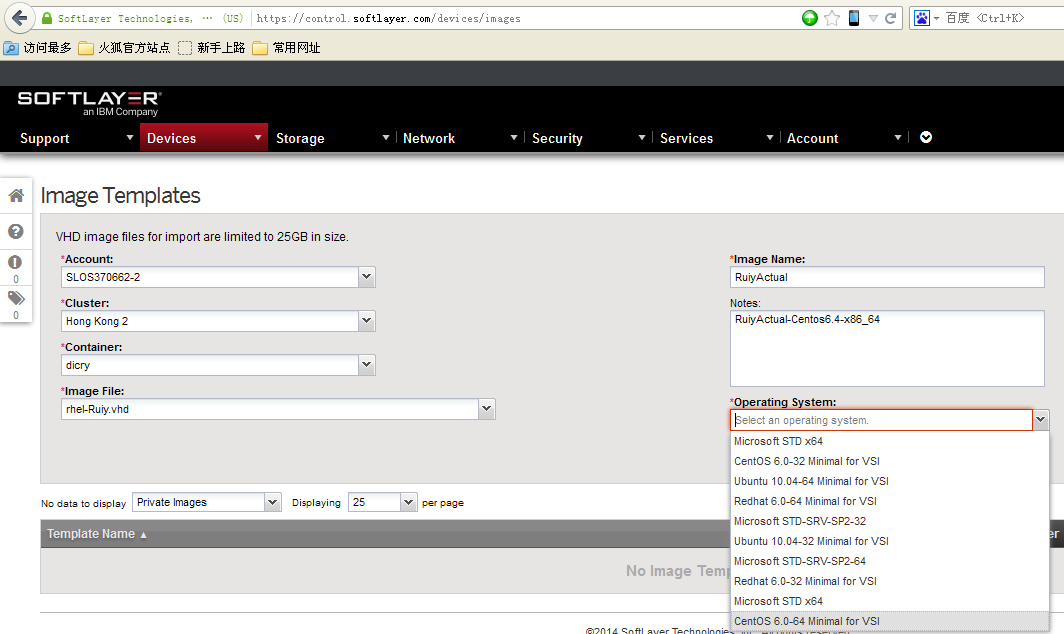Open the 新手上路 bookmark
This screenshot has height=634, width=1064.
click(212, 48)
